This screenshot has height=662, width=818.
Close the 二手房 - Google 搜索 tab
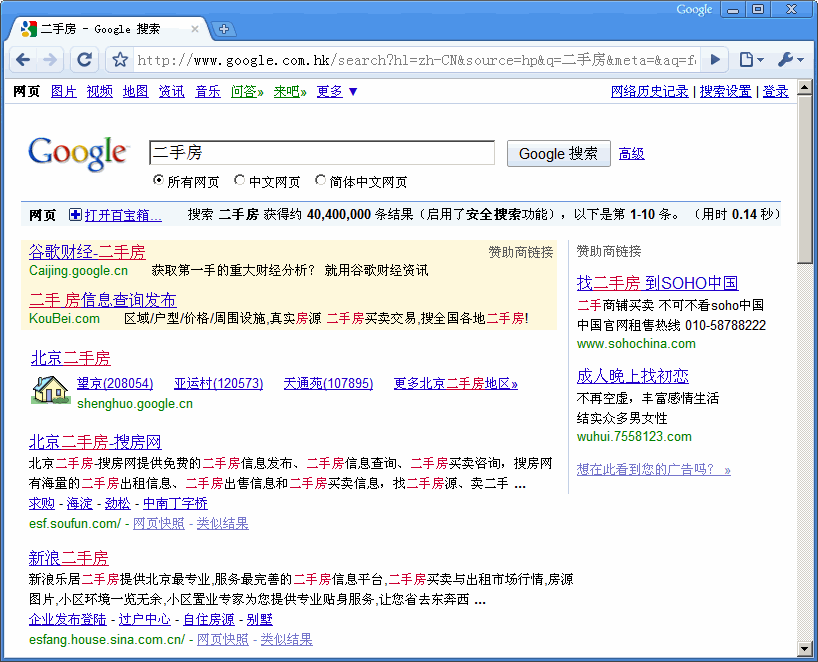coord(195,29)
